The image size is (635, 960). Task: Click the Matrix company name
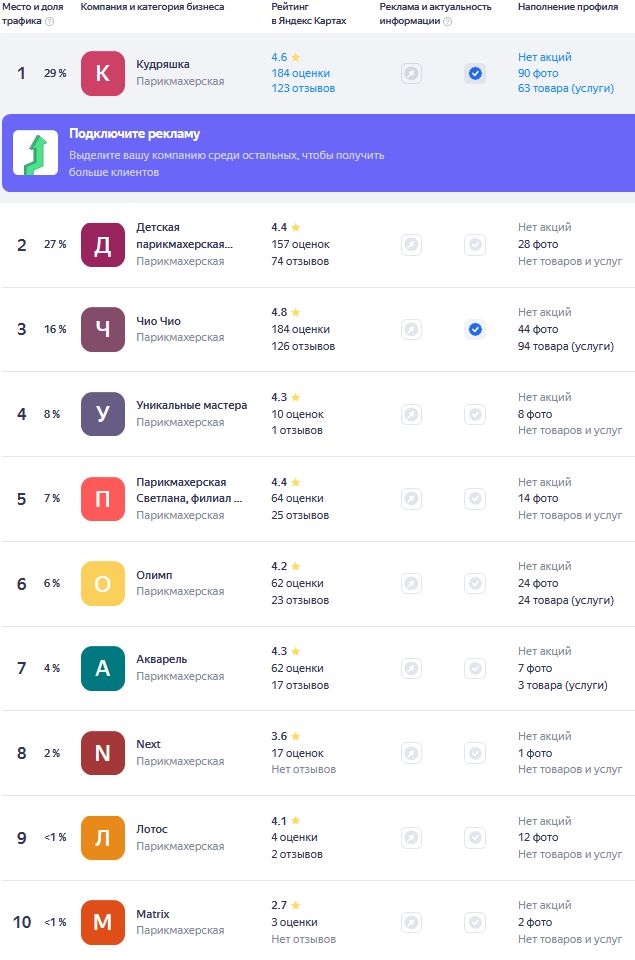[152, 914]
